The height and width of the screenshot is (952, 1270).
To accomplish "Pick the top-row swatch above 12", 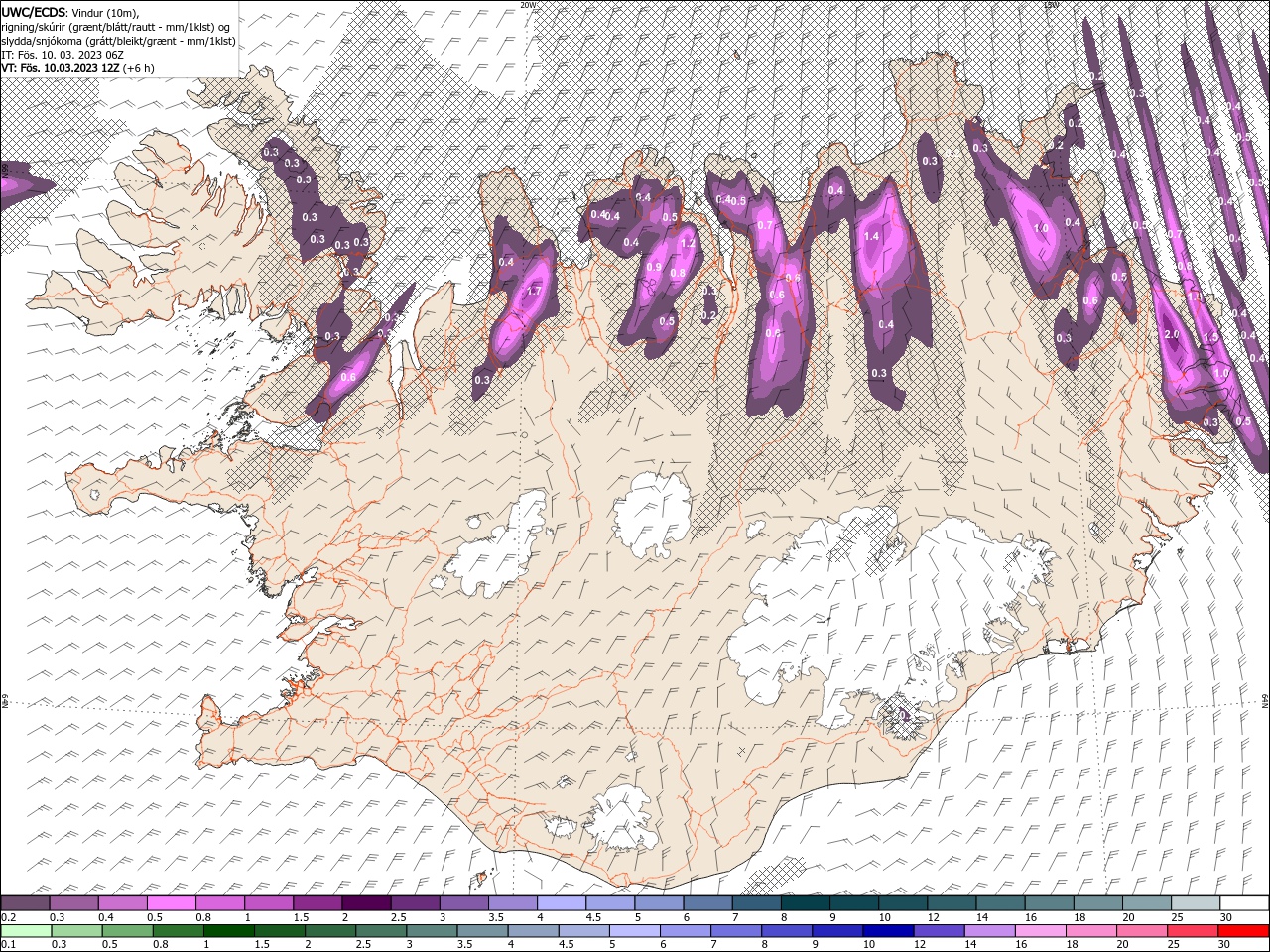I will tap(952, 903).
